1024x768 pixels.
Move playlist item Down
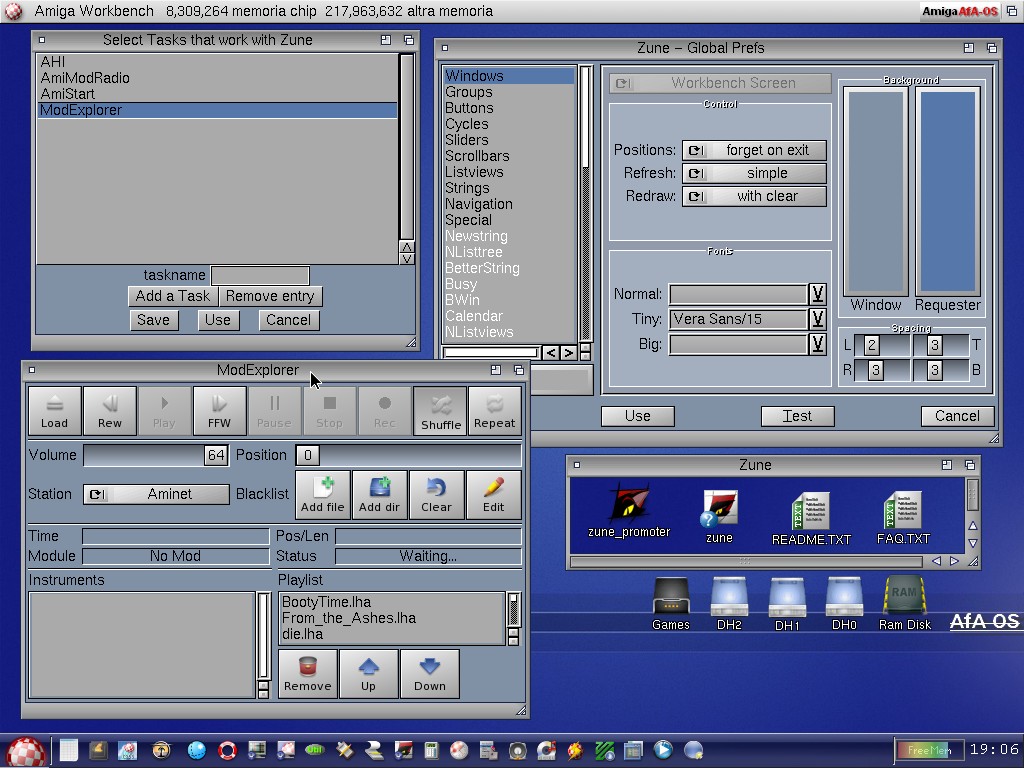point(429,673)
